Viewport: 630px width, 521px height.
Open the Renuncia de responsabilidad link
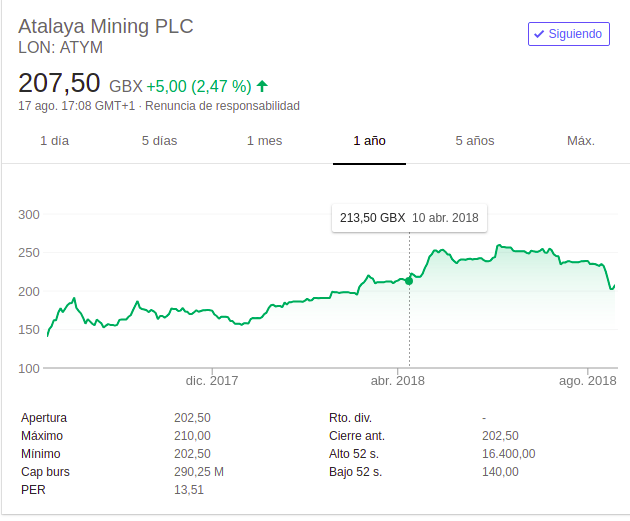pyautogui.click(x=222, y=106)
